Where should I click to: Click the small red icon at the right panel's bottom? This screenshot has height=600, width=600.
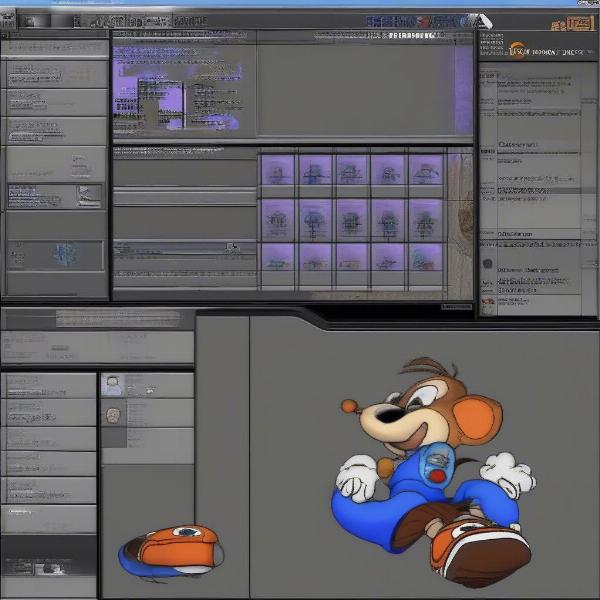488,301
